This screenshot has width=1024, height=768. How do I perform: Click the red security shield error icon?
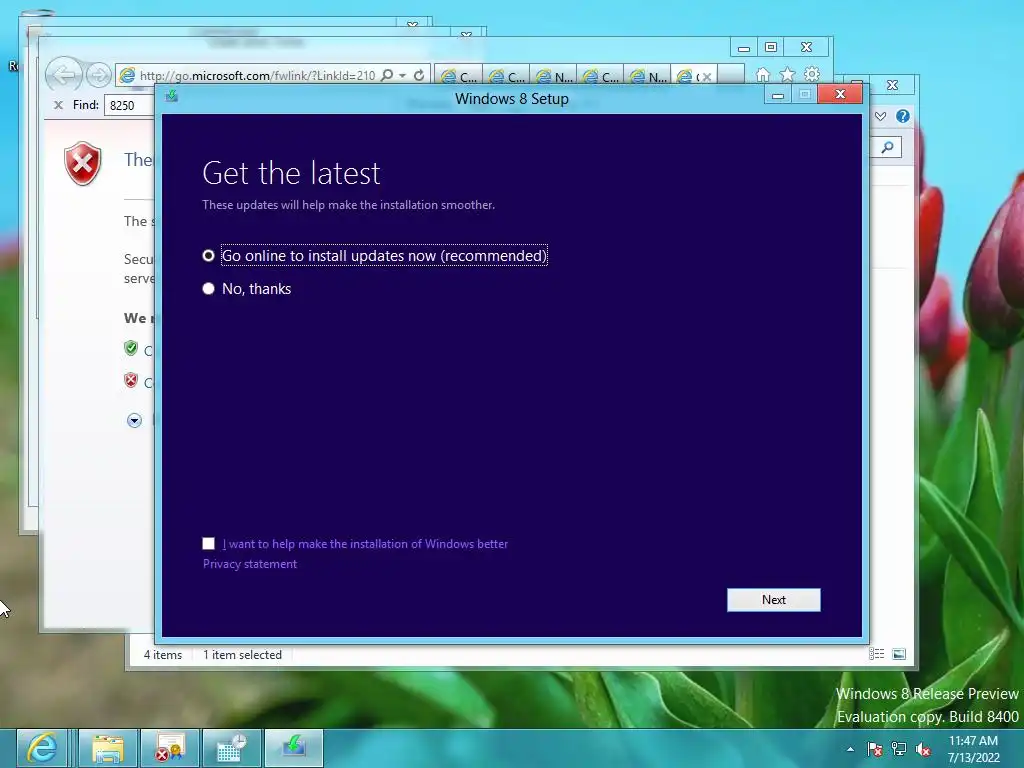(83, 163)
